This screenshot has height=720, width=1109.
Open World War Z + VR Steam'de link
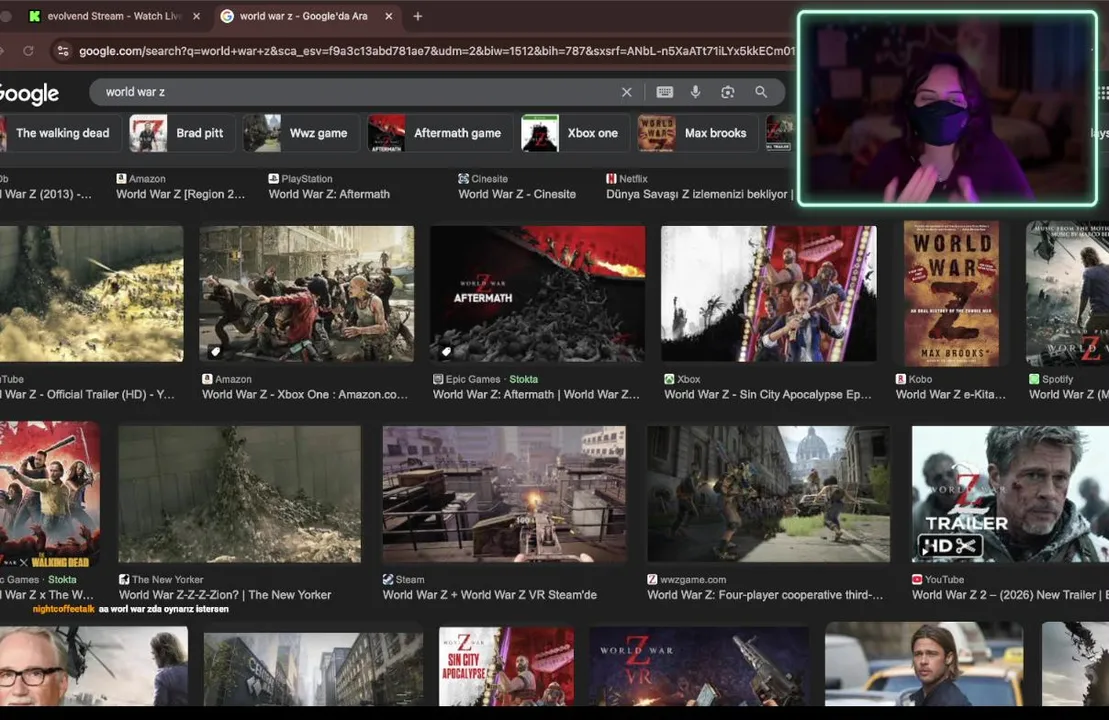[x=489, y=595]
